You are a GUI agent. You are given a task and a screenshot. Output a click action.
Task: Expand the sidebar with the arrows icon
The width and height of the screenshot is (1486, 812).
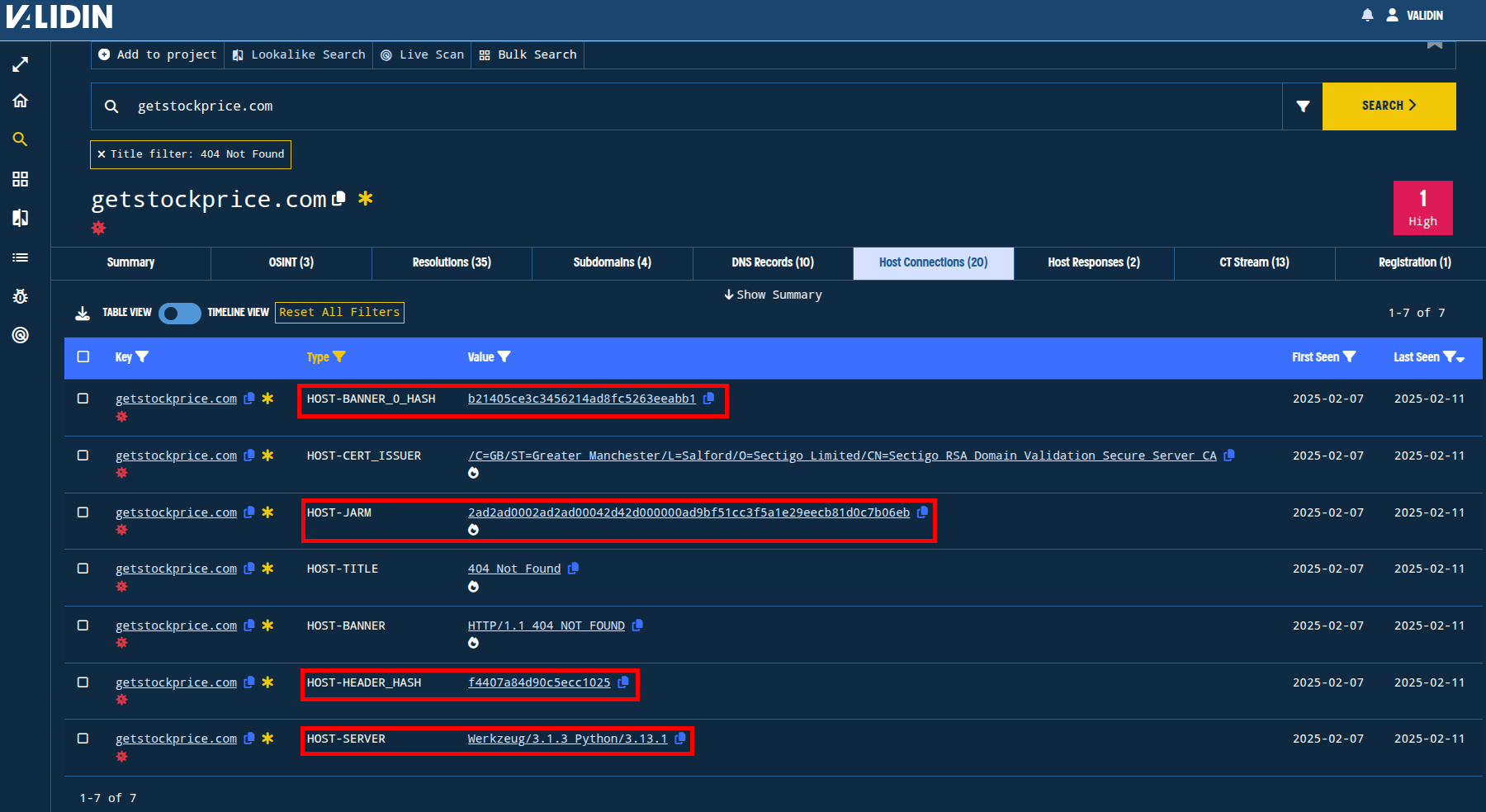21,64
